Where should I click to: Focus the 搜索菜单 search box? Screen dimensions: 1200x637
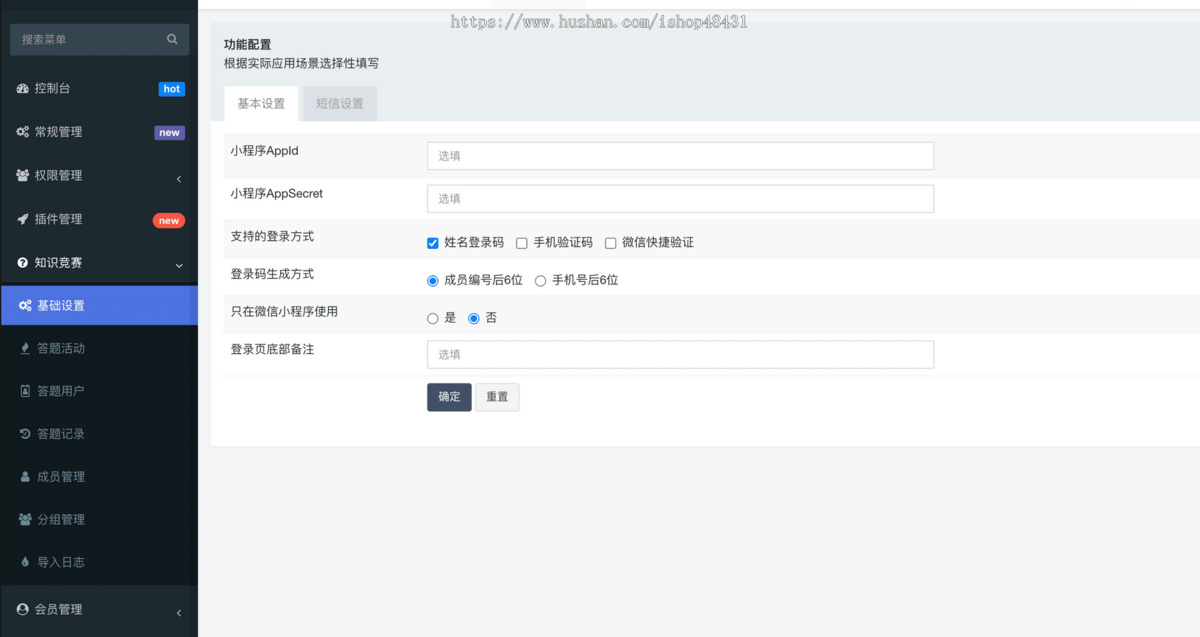click(99, 39)
